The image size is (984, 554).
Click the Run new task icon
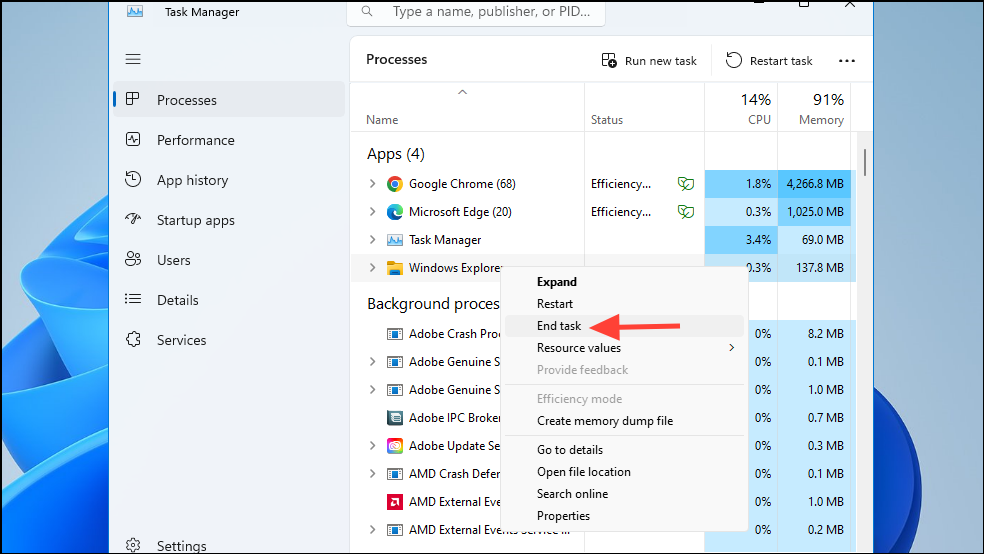(x=609, y=60)
